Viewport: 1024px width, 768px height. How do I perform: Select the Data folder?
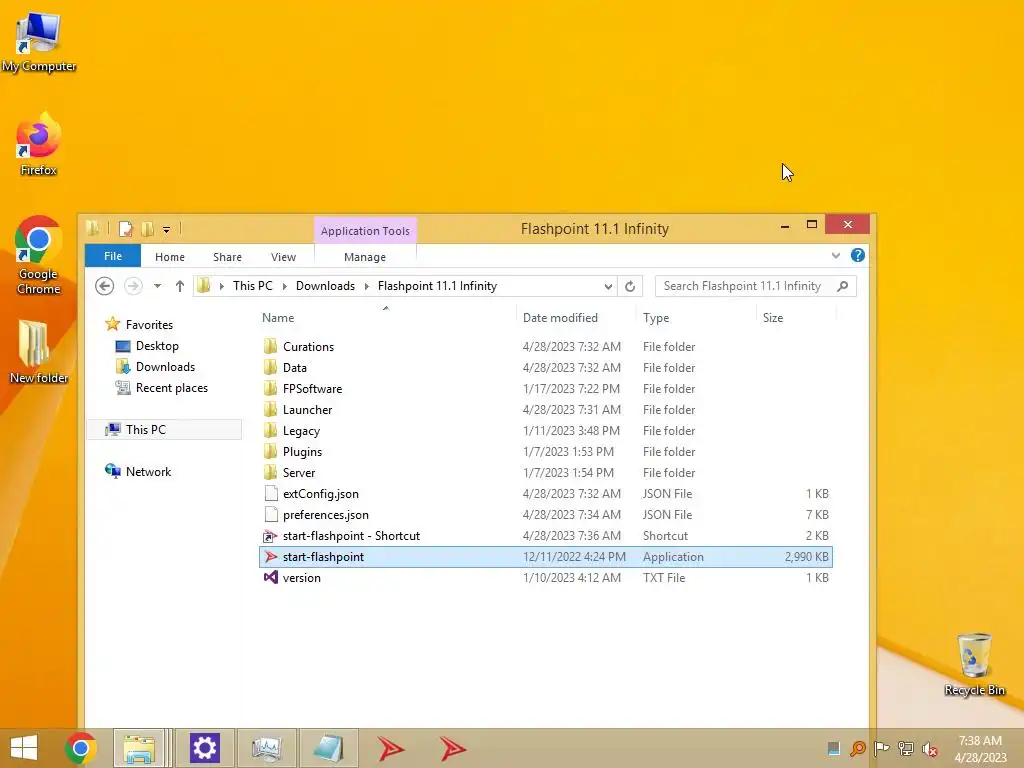(x=546, y=368)
